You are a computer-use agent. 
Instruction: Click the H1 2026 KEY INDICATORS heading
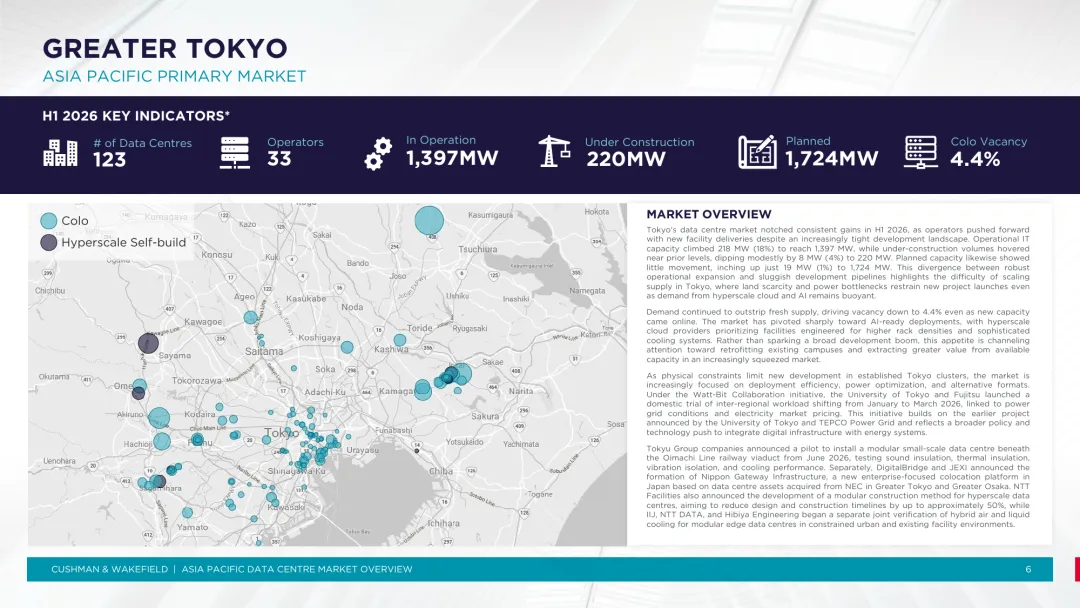coord(136,116)
